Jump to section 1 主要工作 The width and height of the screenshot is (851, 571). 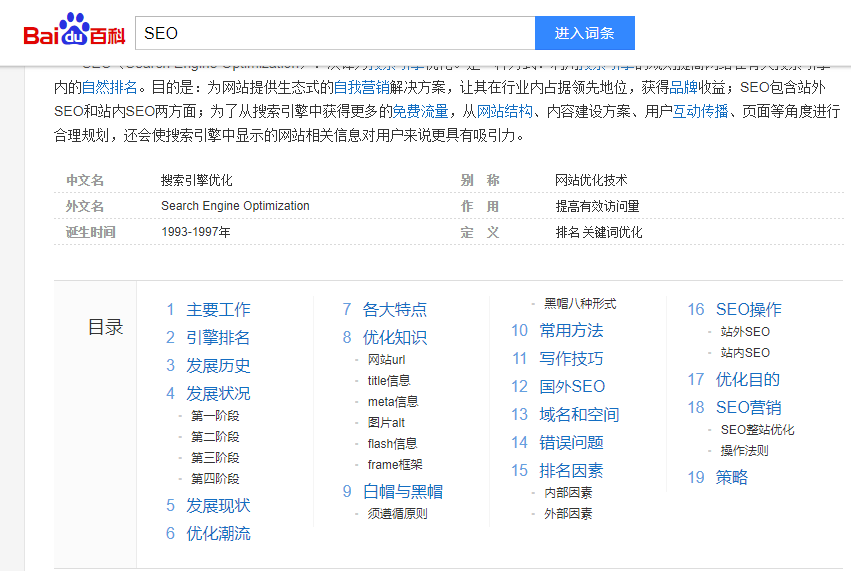click(218, 310)
